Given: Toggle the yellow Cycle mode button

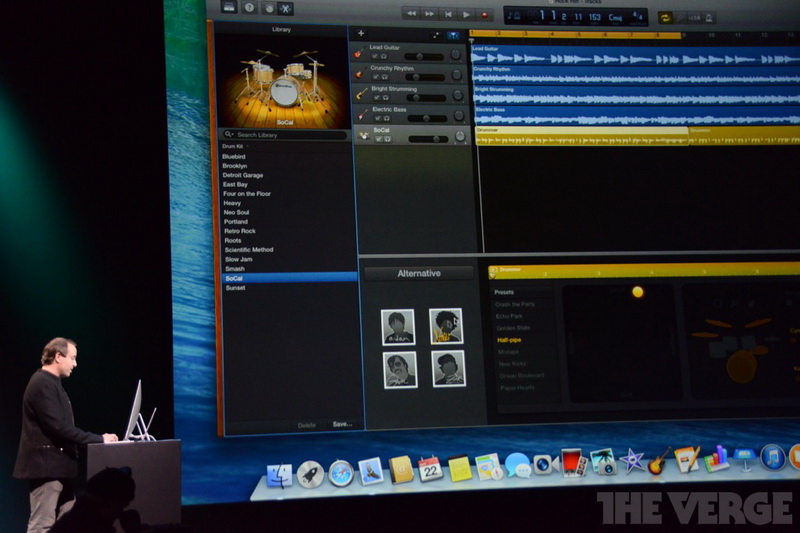Looking at the screenshot, I should click(x=665, y=18).
